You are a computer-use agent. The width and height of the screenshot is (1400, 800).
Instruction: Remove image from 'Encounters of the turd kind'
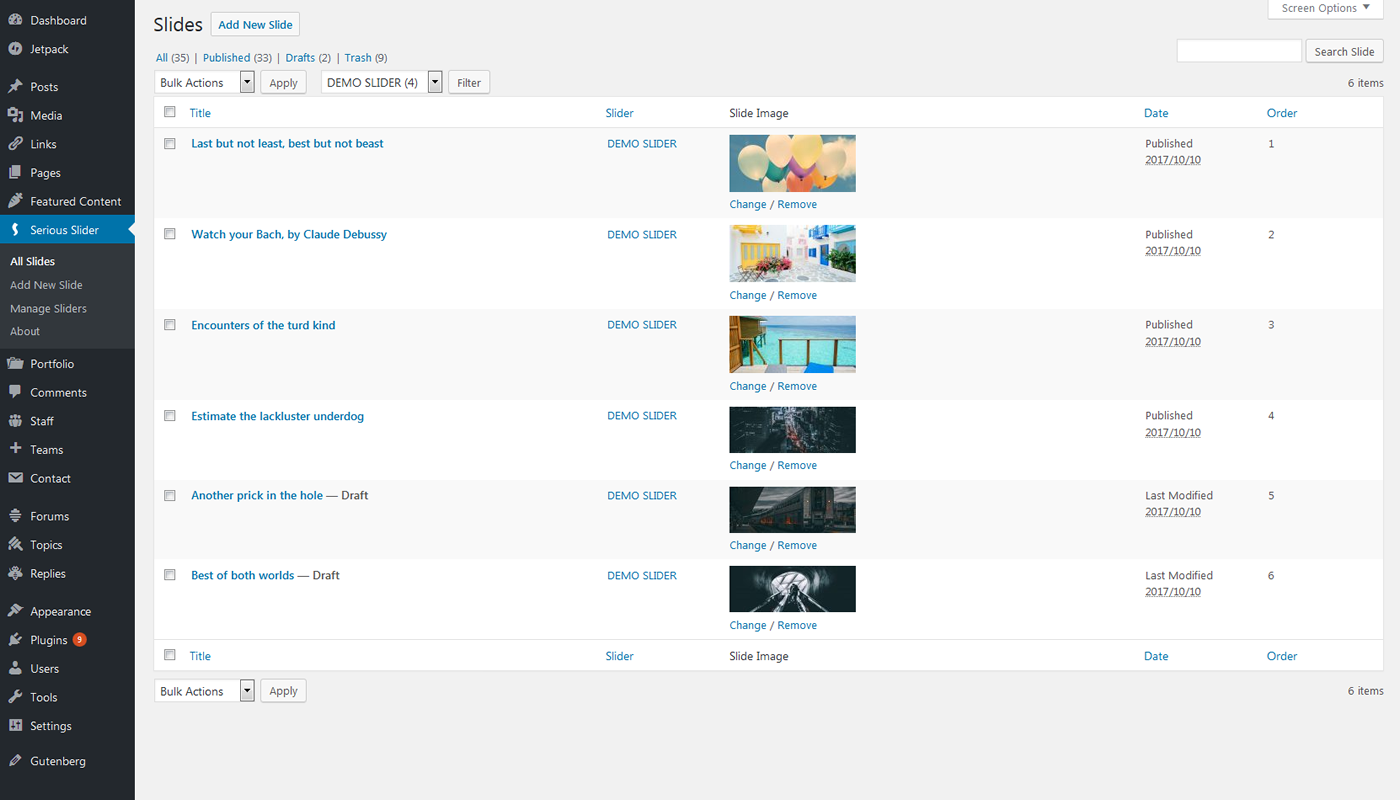pos(797,386)
